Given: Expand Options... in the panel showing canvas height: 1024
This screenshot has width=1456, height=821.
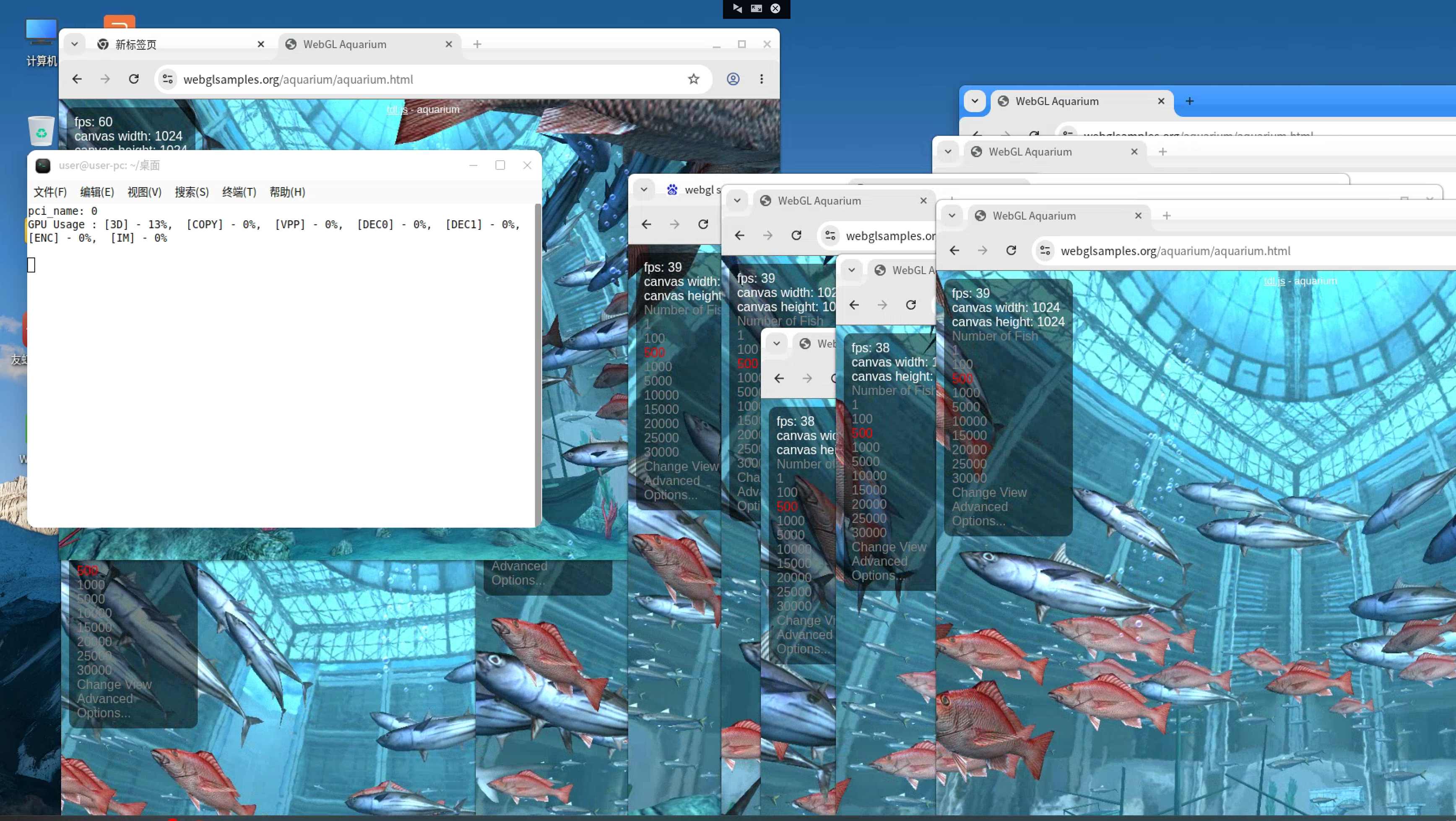Looking at the screenshot, I should point(978,521).
